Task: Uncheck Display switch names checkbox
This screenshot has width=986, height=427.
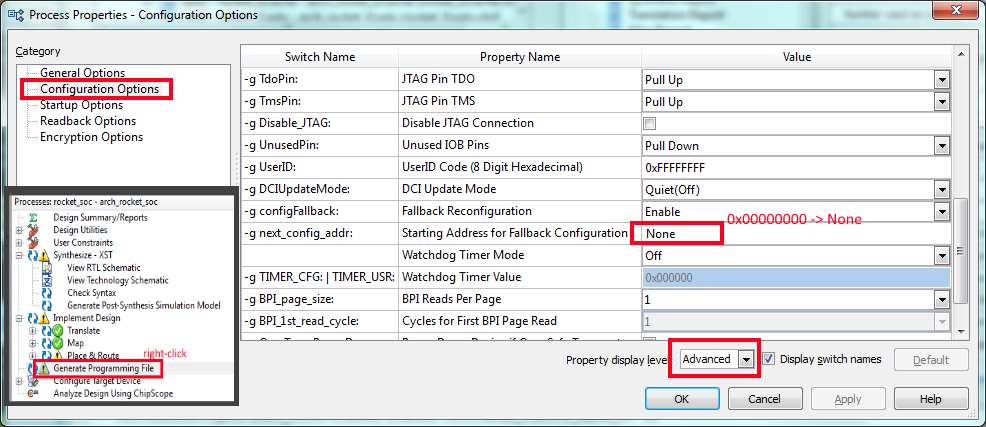Action: (x=768, y=360)
